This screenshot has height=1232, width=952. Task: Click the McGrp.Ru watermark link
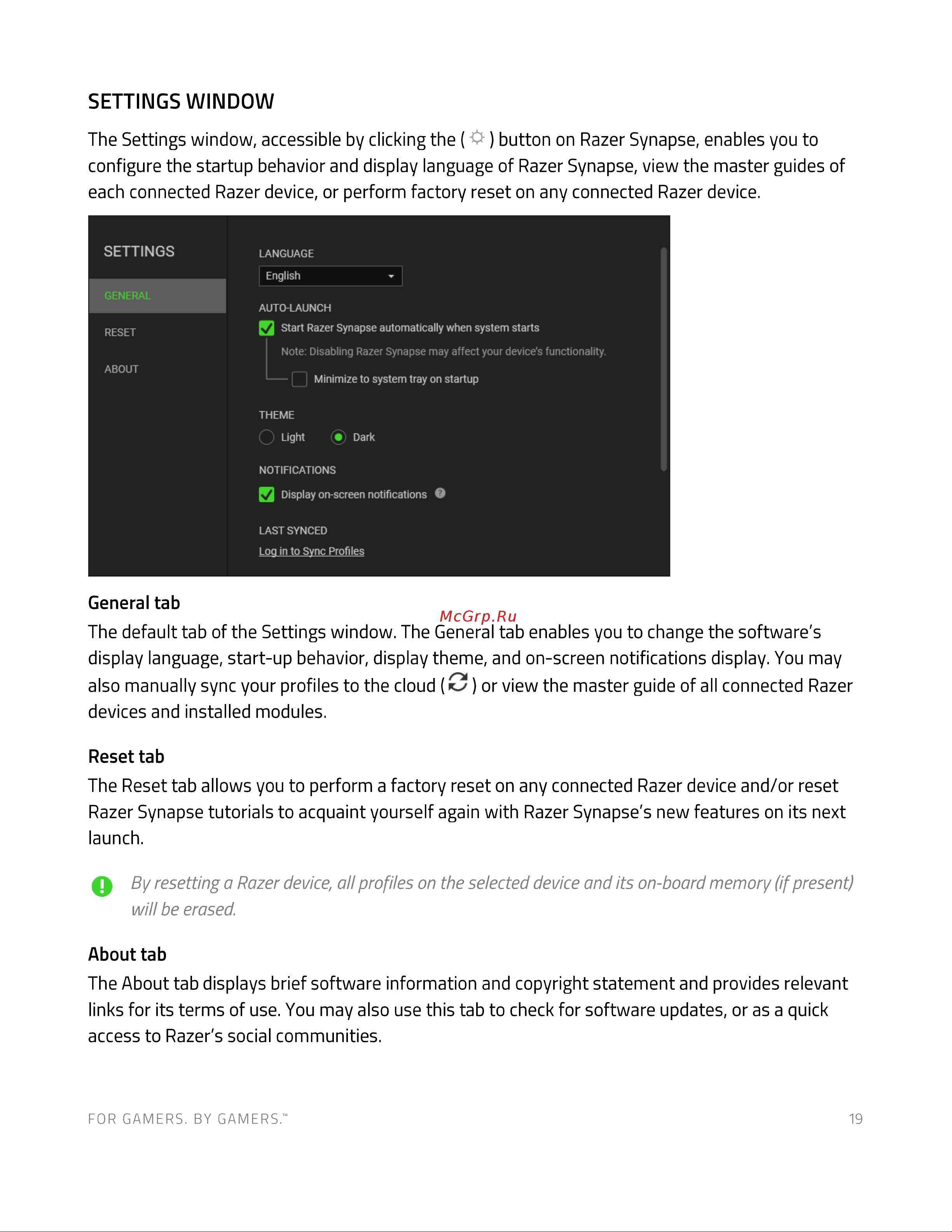(x=478, y=616)
